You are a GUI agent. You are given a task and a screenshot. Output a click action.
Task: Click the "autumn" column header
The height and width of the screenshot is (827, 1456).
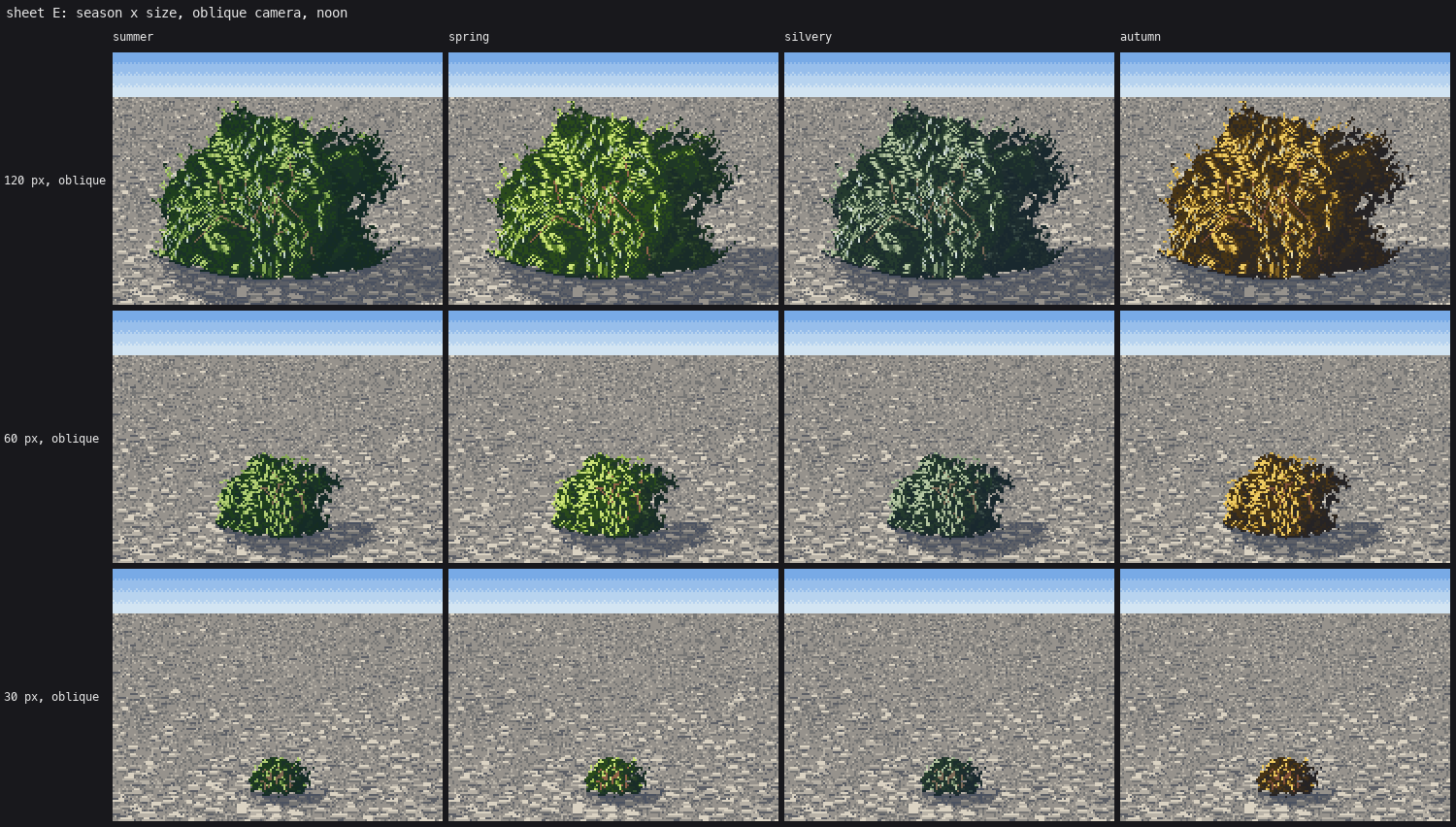(x=1141, y=37)
